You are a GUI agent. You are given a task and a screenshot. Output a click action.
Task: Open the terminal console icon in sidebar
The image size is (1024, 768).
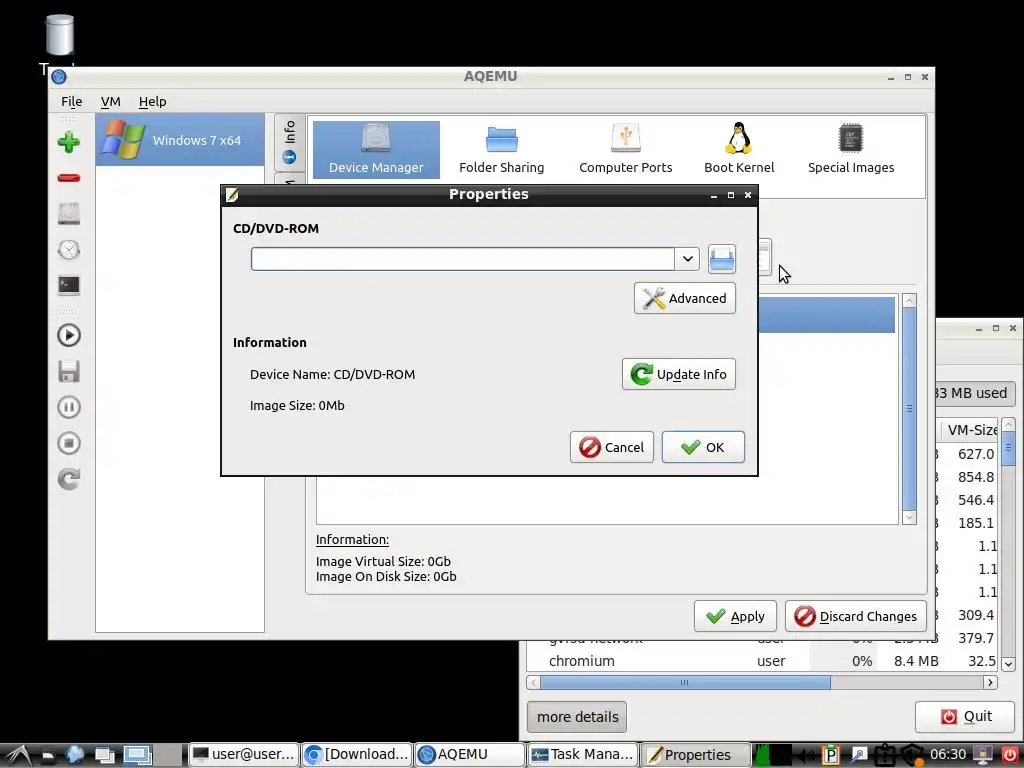pyautogui.click(x=69, y=285)
